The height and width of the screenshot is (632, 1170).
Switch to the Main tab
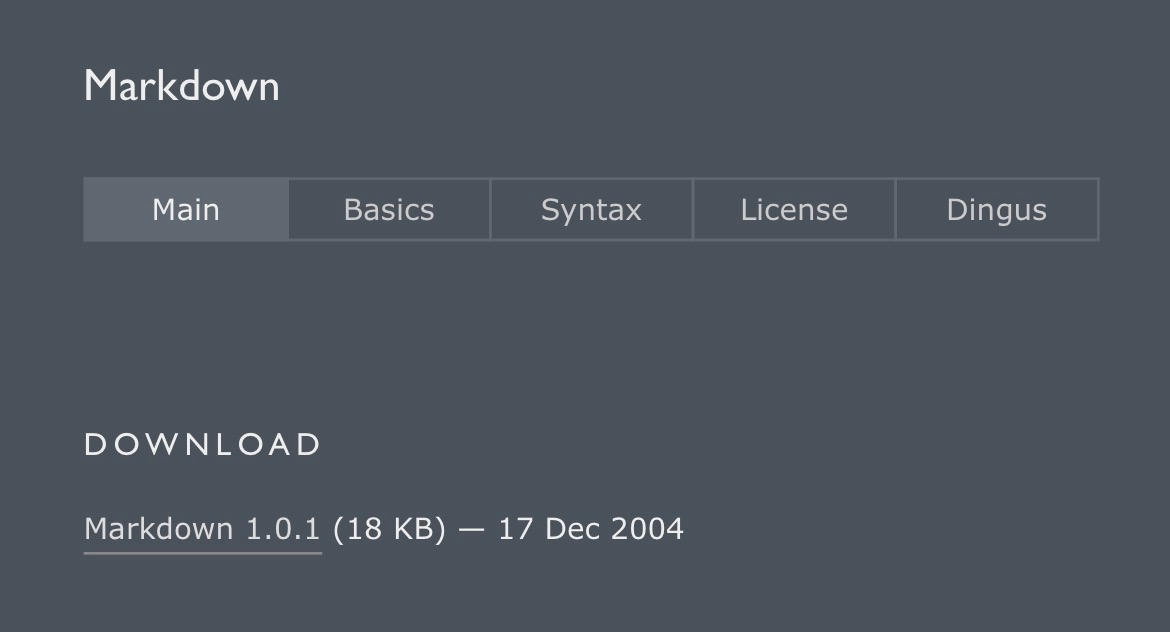186,210
